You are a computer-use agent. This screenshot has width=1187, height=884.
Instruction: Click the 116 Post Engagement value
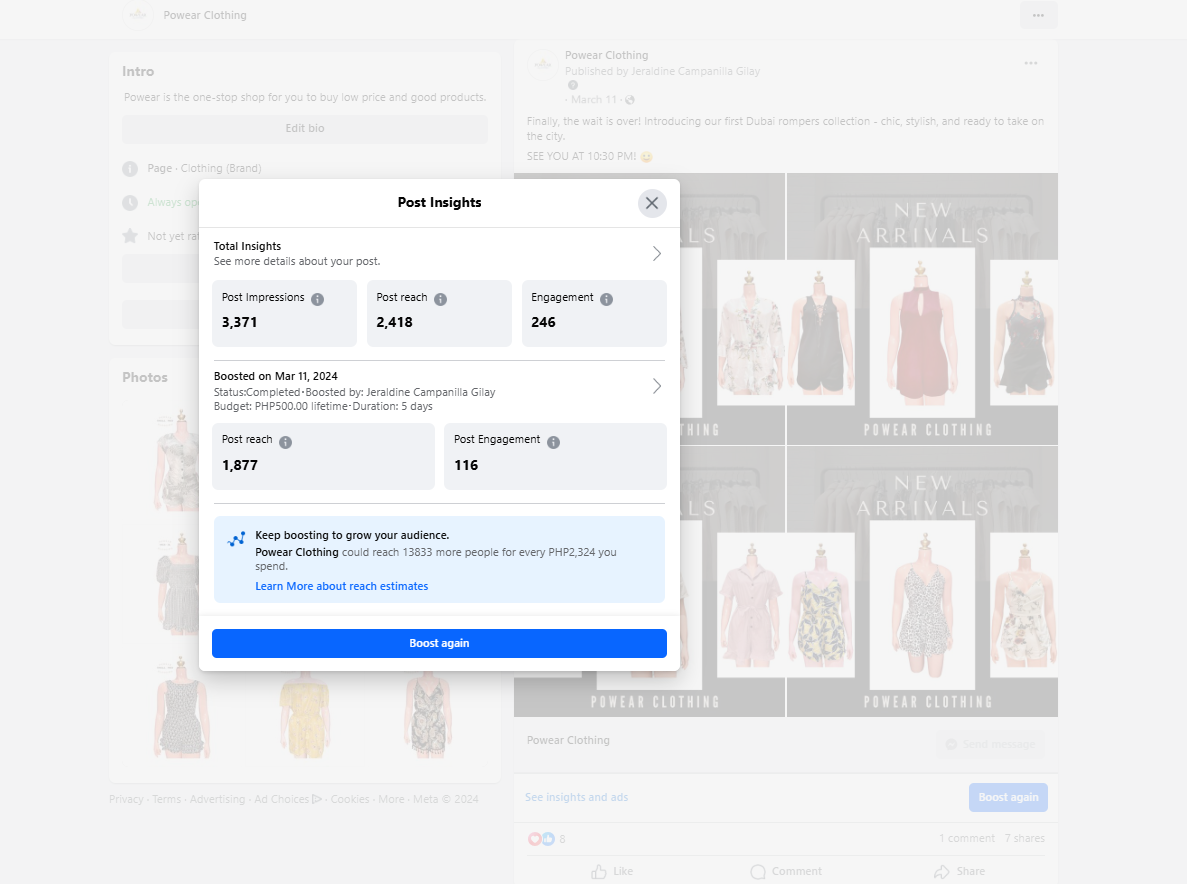point(466,465)
